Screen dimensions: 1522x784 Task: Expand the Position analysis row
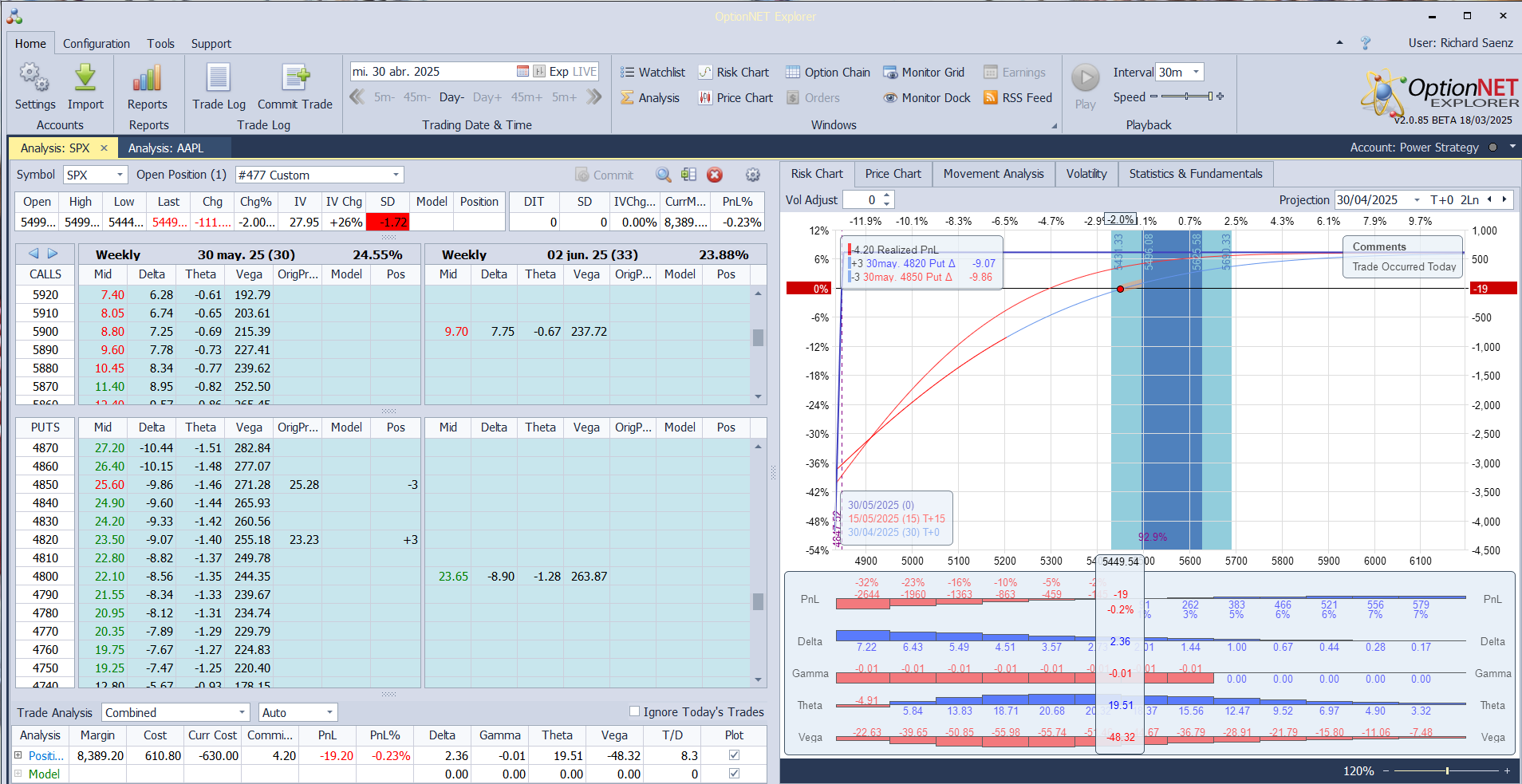click(x=18, y=755)
